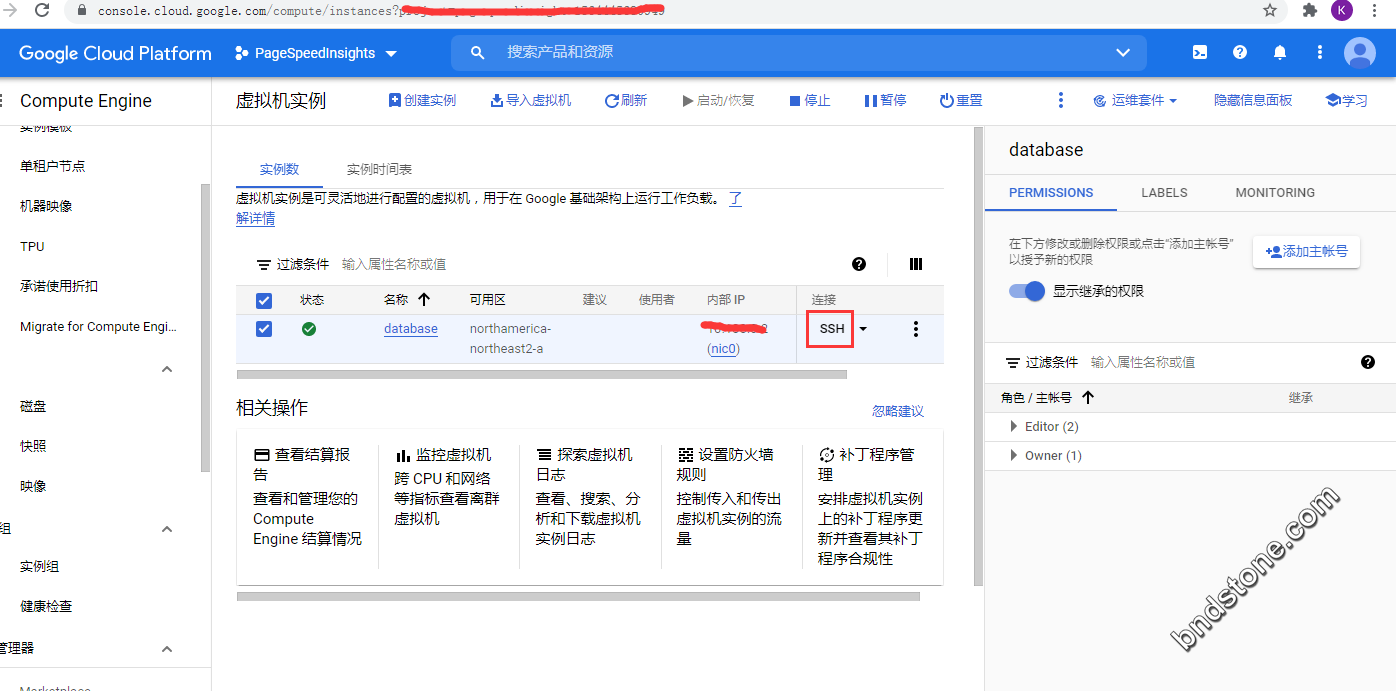Open 快照 snapshots in the sidebar
This screenshot has width=1396, height=691.
pyautogui.click(x=33, y=446)
